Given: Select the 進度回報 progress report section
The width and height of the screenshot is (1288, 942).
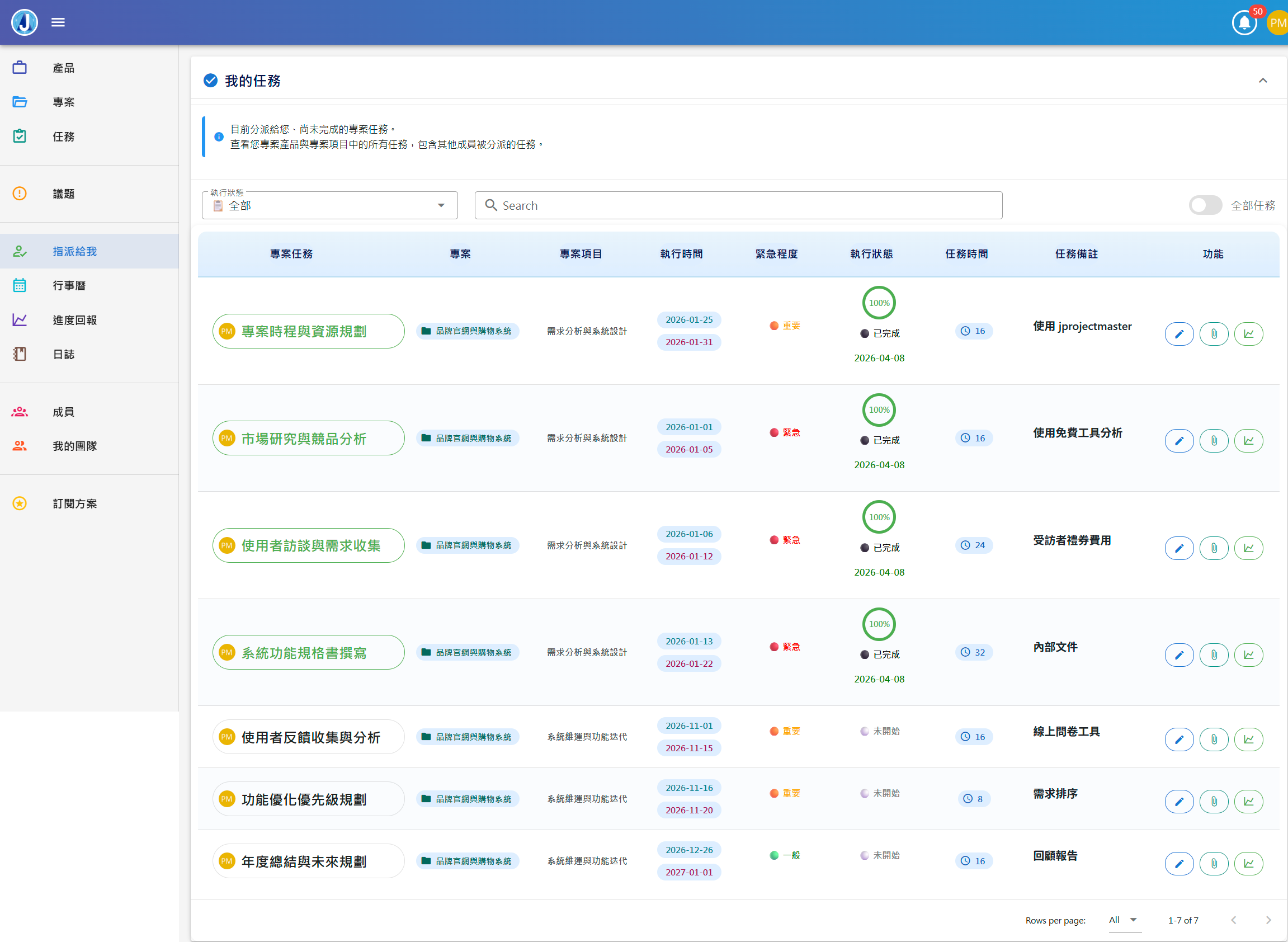Looking at the screenshot, I should point(74,320).
